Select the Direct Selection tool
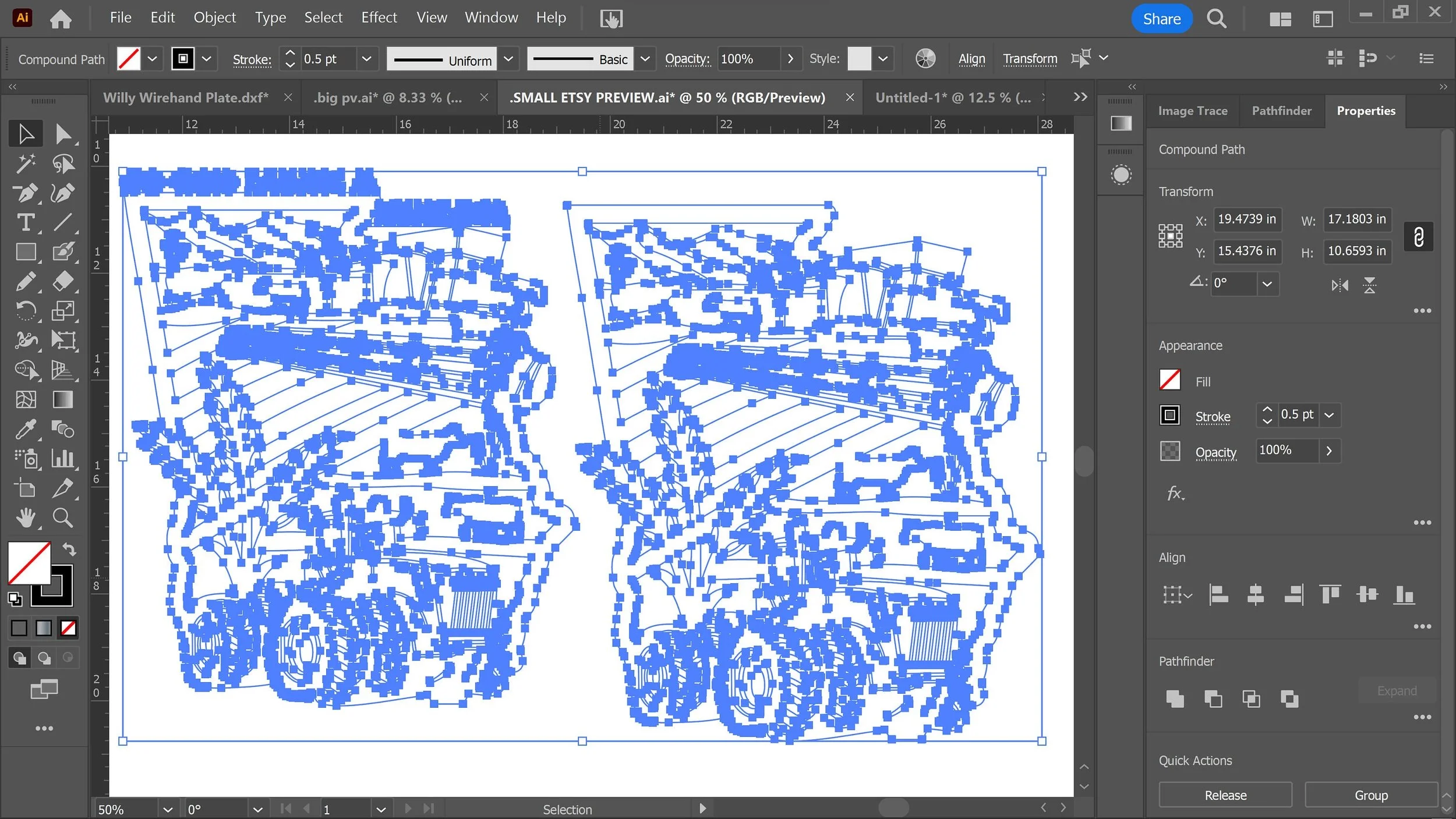Viewport: 1456px width, 819px height. click(x=62, y=134)
